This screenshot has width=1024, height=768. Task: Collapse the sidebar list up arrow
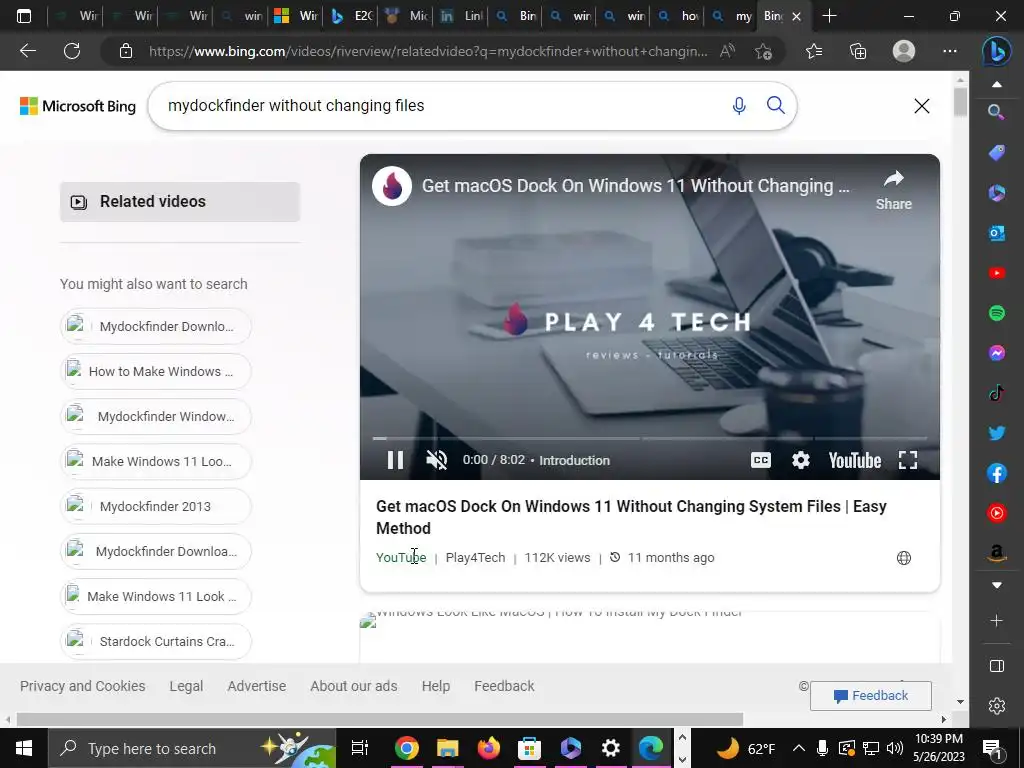(x=997, y=84)
